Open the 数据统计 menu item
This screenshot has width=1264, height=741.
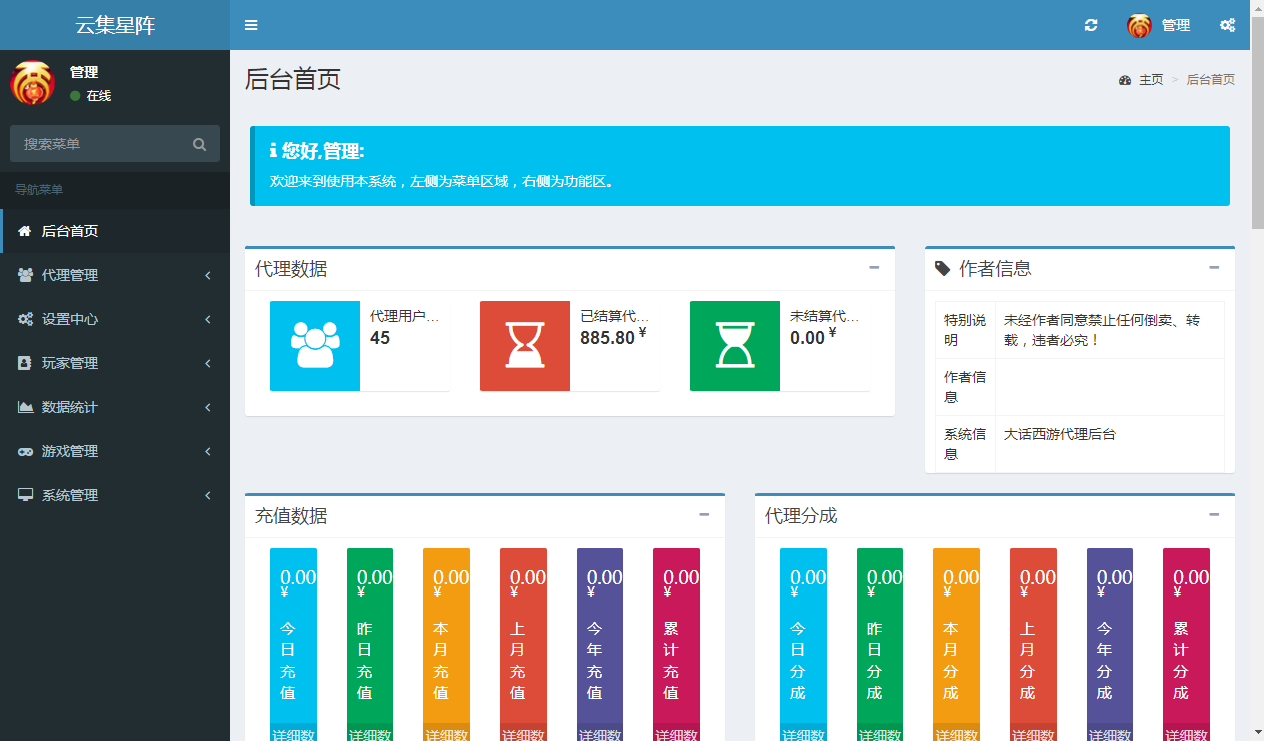pos(115,407)
